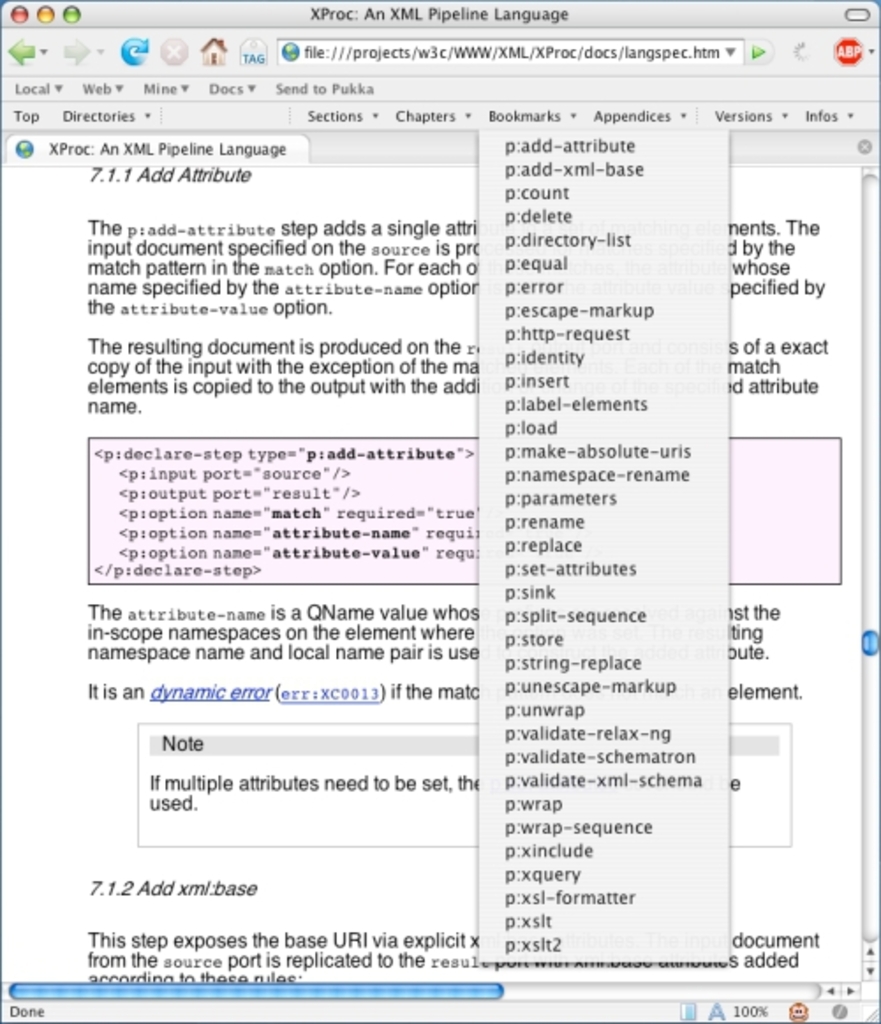The width and height of the screenshot is (881, 1024).
Task: Open the Versions menu
Action: 751,116
